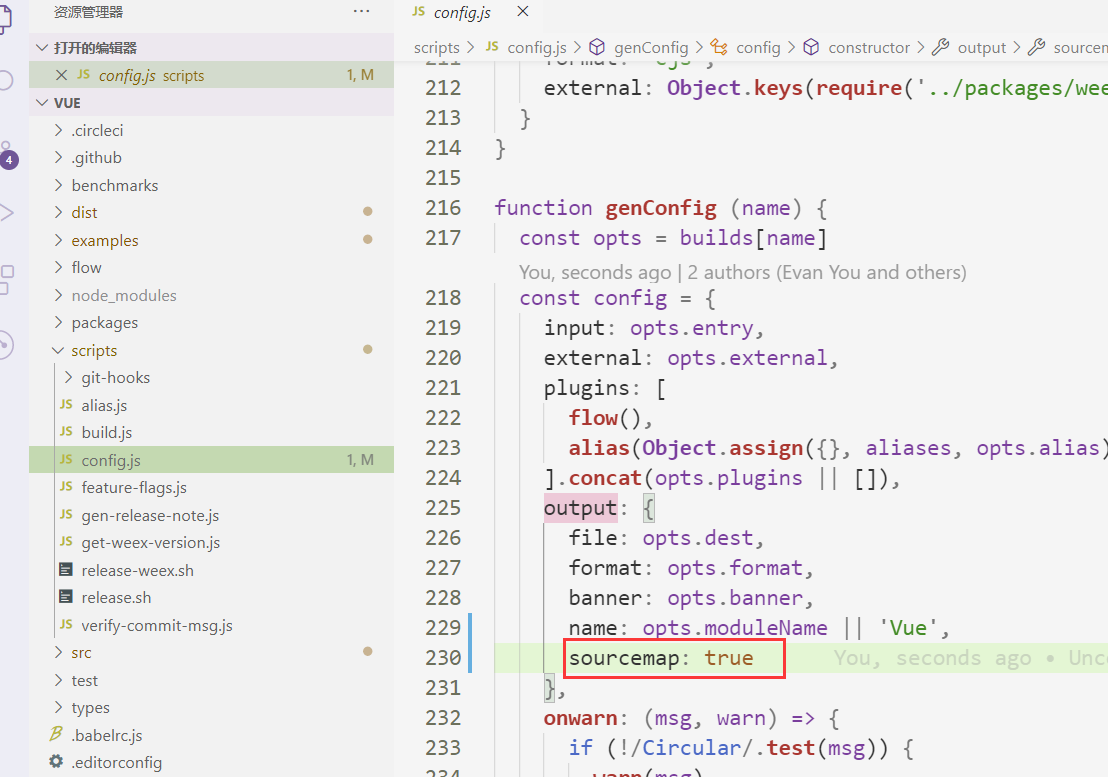Viewport: 1108px width, 777px height.
Task: Expand the src folder
Action: pyautogui.click(x=81, y=653)
